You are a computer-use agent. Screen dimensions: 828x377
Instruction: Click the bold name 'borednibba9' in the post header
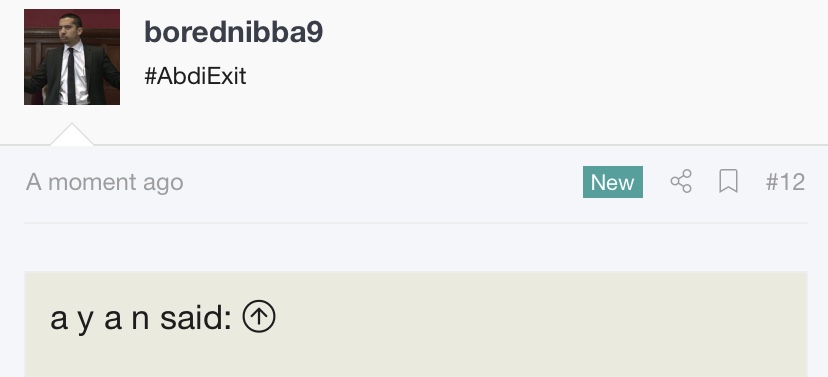click(233, 32)
